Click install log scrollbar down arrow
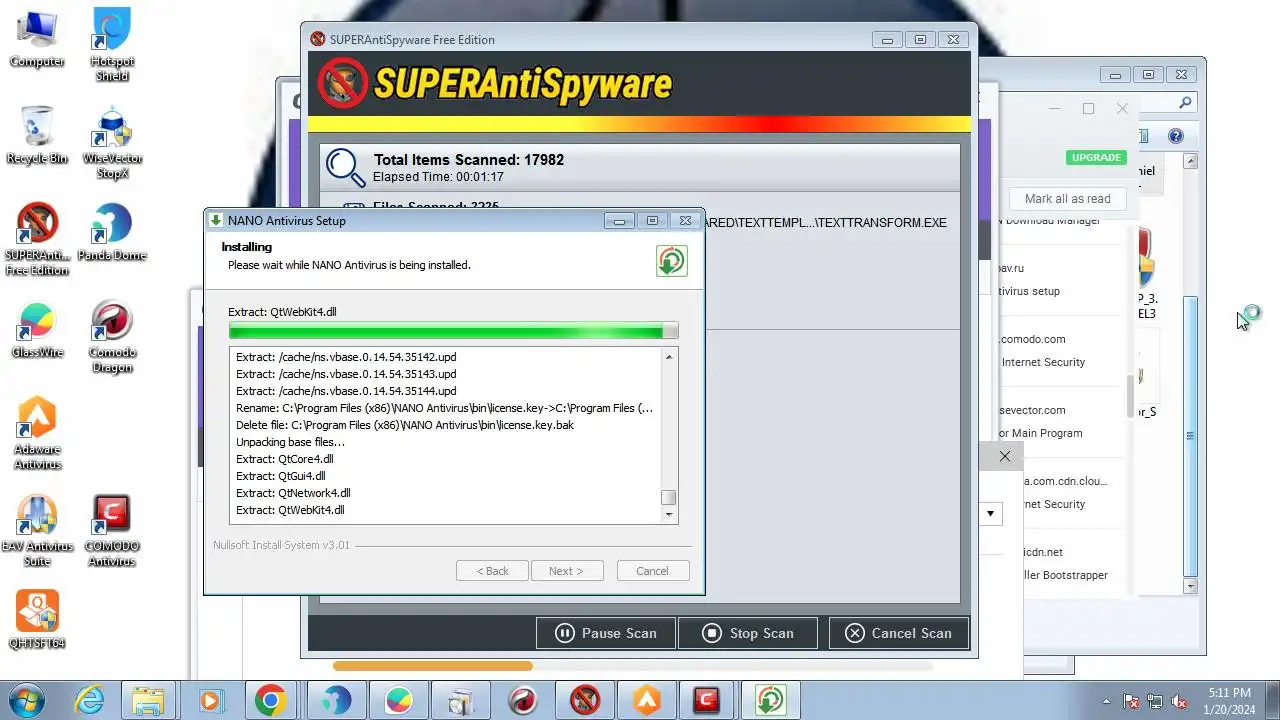This screenshot has width=1280, height=720. [x=669, y=514]
